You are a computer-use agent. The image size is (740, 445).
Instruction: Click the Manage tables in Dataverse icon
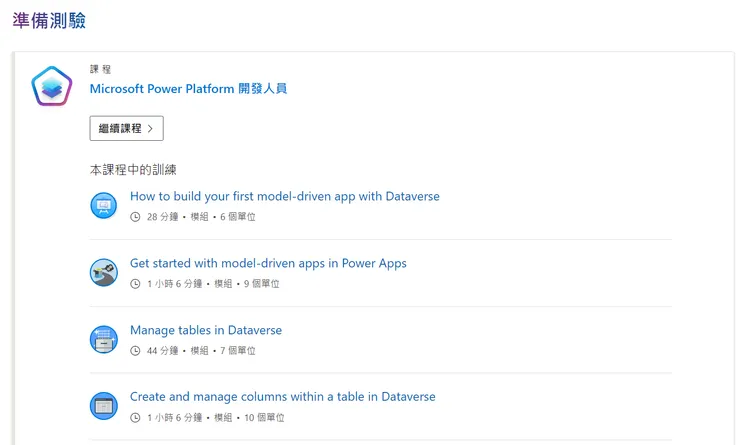[104, 340]
